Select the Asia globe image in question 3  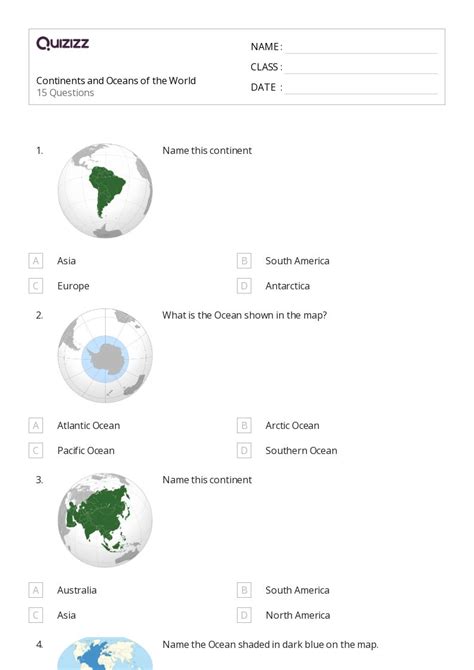(105, 520)
